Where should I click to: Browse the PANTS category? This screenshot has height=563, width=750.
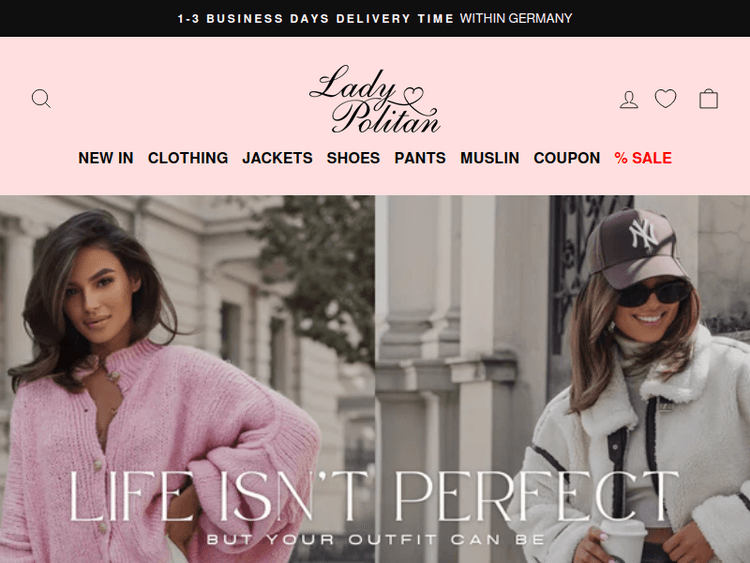coord(420,158)
